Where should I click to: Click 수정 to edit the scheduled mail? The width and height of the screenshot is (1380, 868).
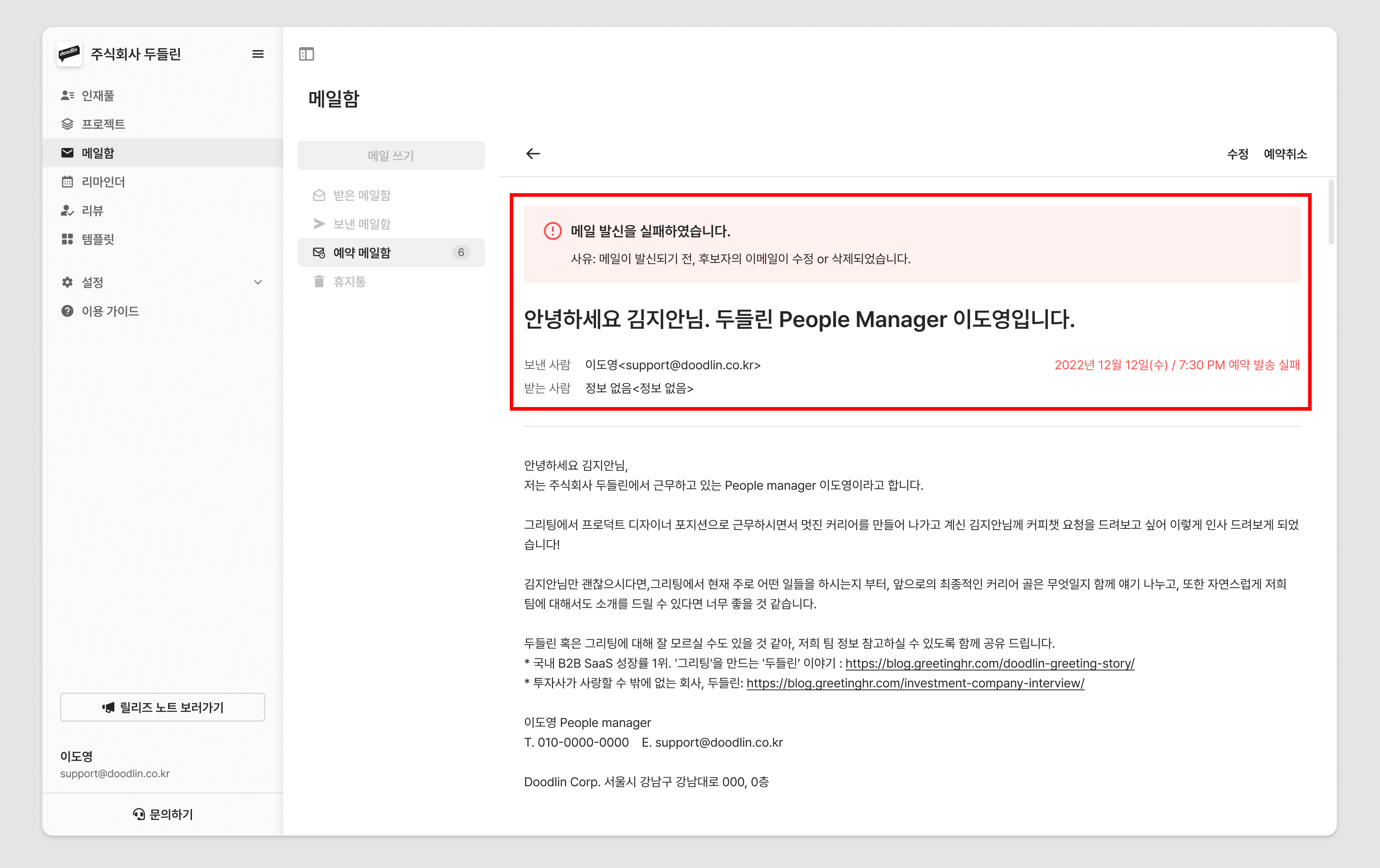[1238, 154]
